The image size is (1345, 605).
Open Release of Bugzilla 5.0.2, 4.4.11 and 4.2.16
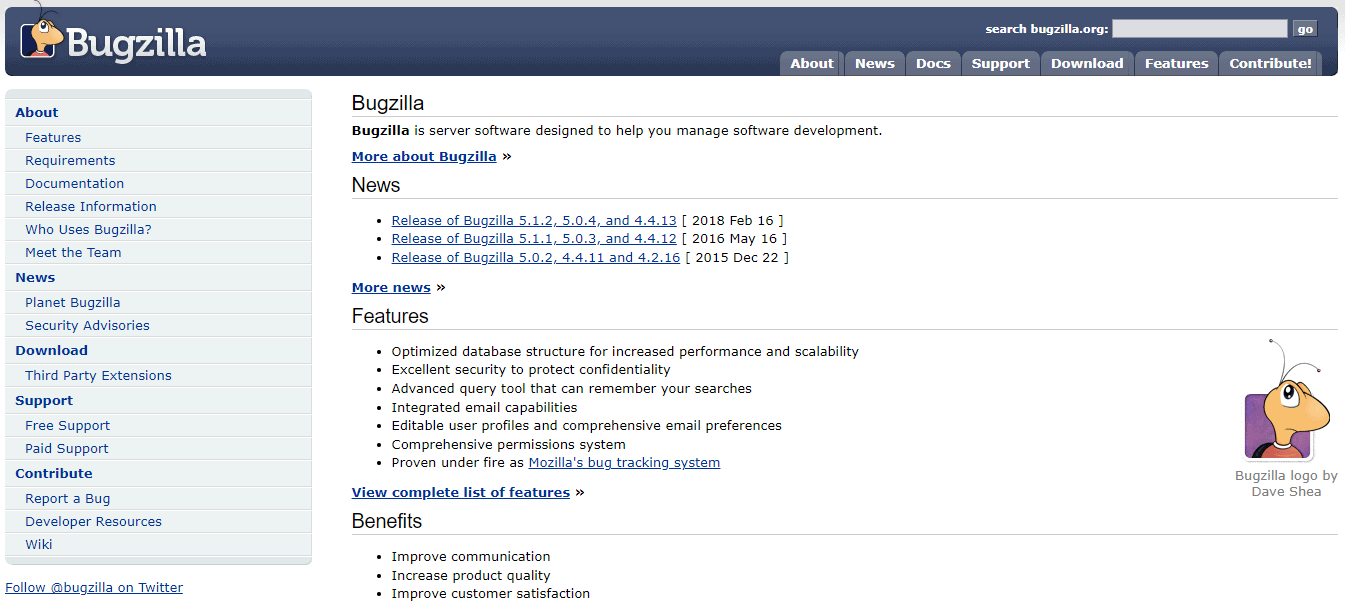point(536,257)
